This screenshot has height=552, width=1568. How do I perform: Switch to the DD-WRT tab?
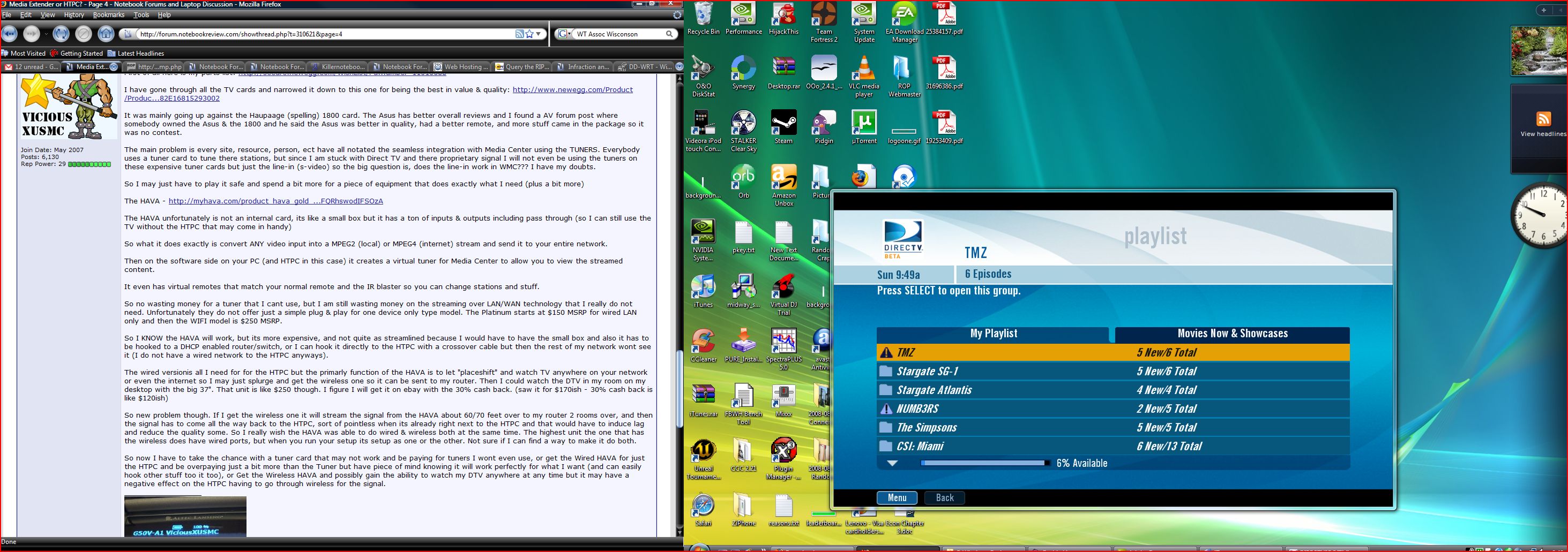644,67
